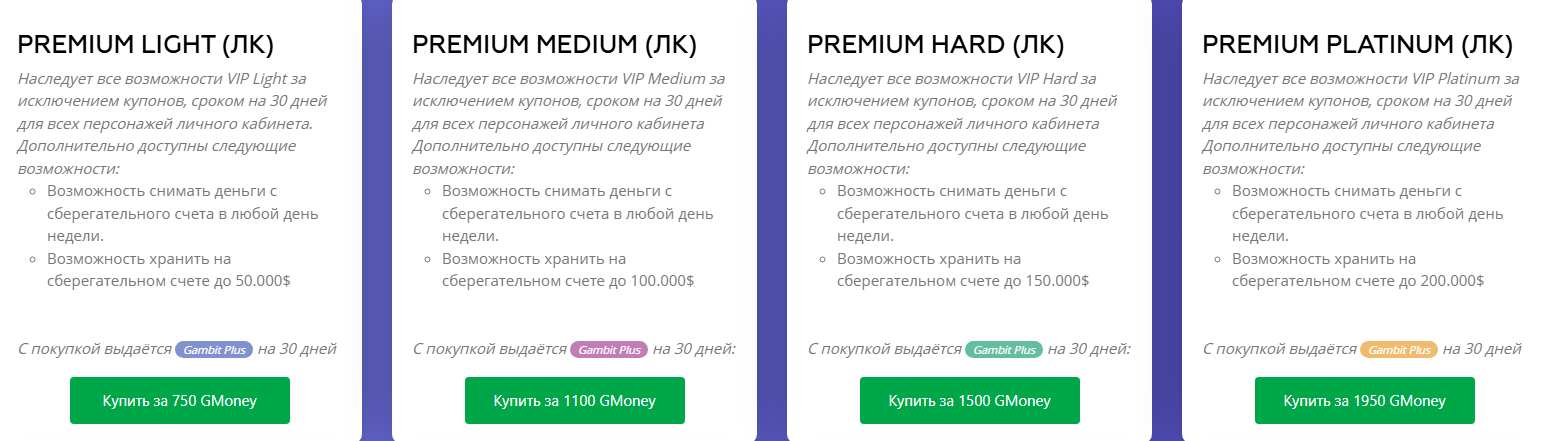Click the 'Купить за 750 GMoney' button

pyautogui.click(x=179, y=401)
